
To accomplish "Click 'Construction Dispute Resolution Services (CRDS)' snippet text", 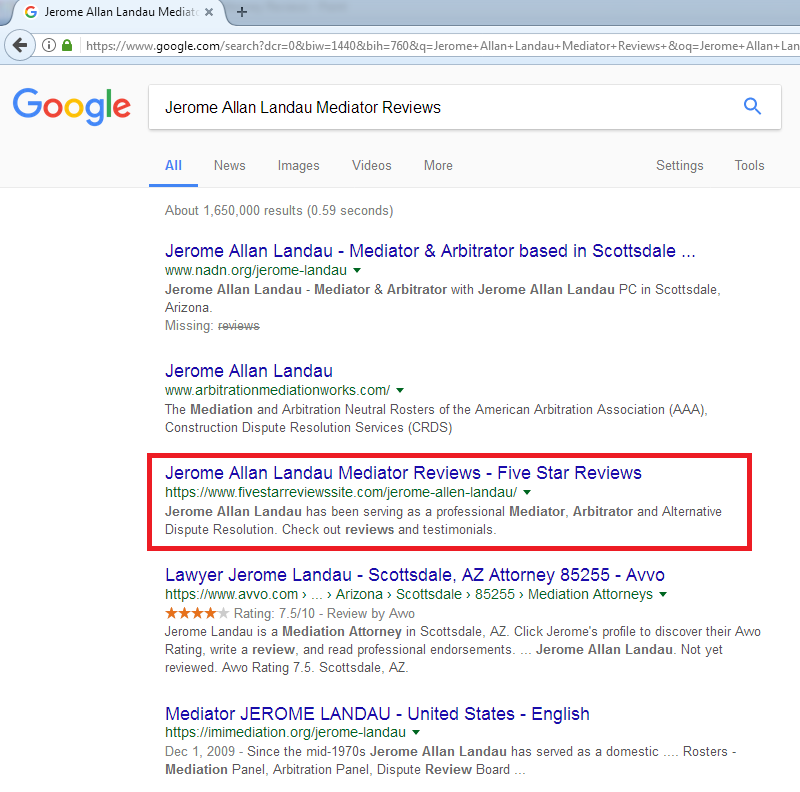I will [309, 428].
